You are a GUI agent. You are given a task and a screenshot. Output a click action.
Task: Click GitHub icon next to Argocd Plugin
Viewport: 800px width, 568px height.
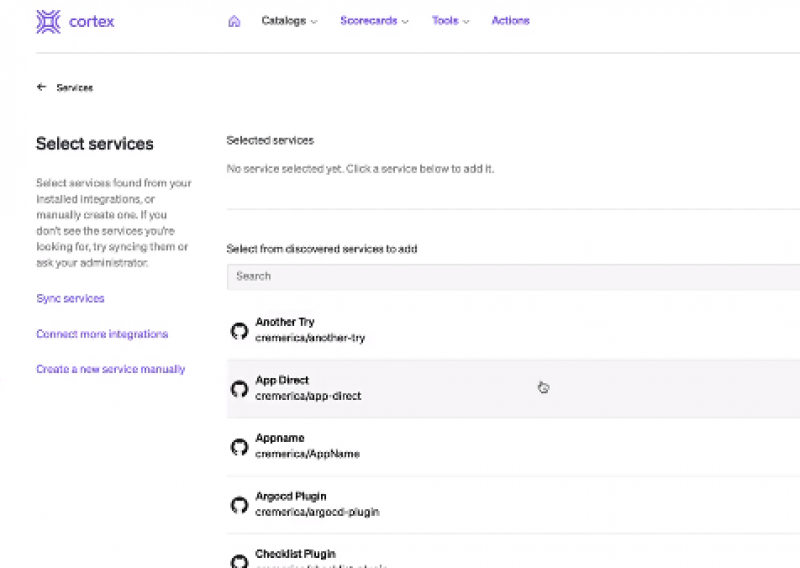click(239, 504)
